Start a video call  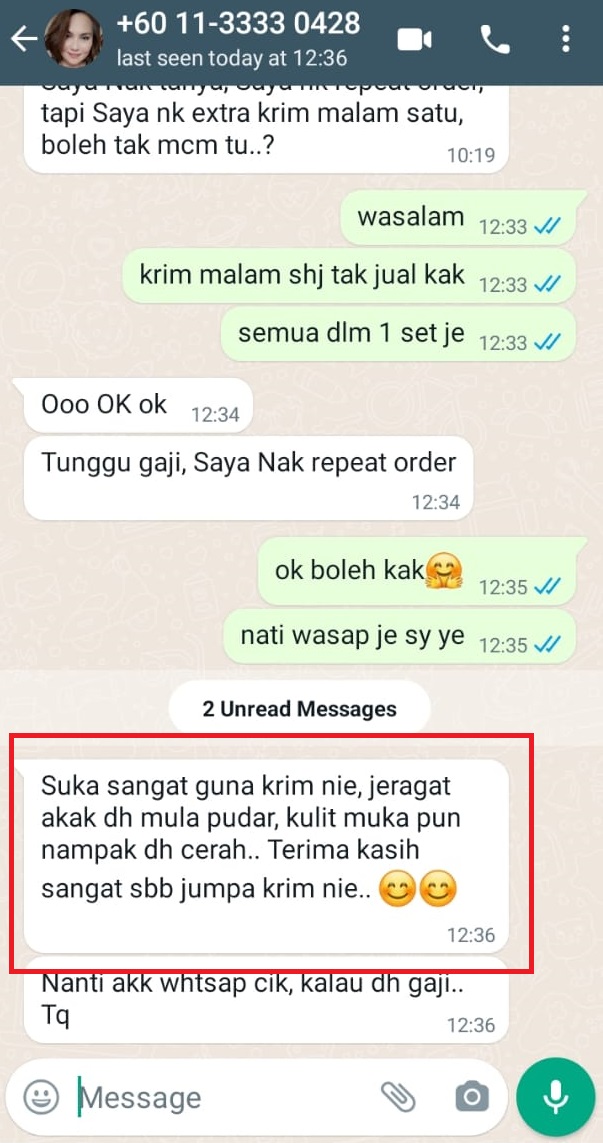click(x=414, y=39)
